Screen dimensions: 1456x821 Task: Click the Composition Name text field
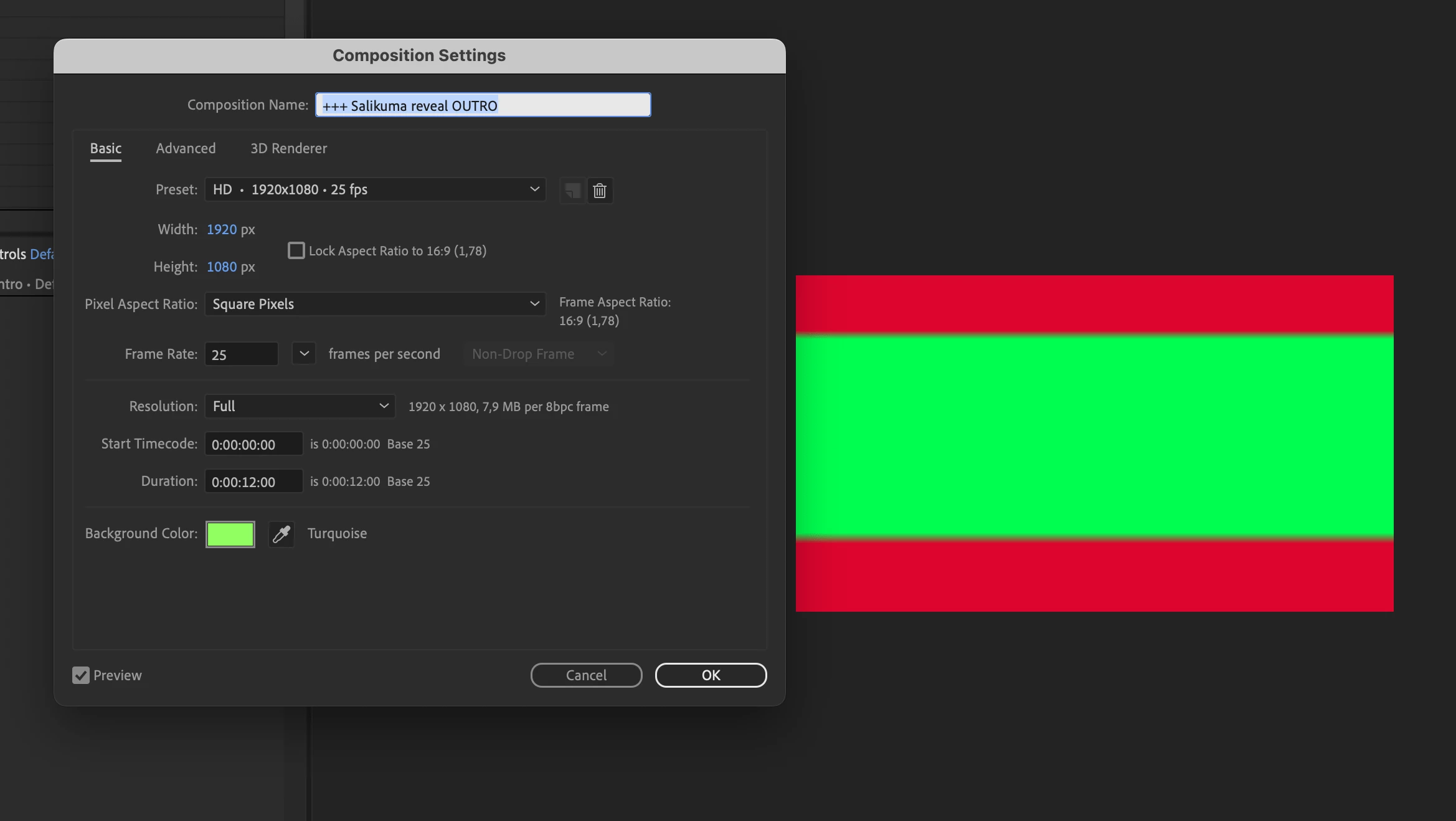click(483, 105)
